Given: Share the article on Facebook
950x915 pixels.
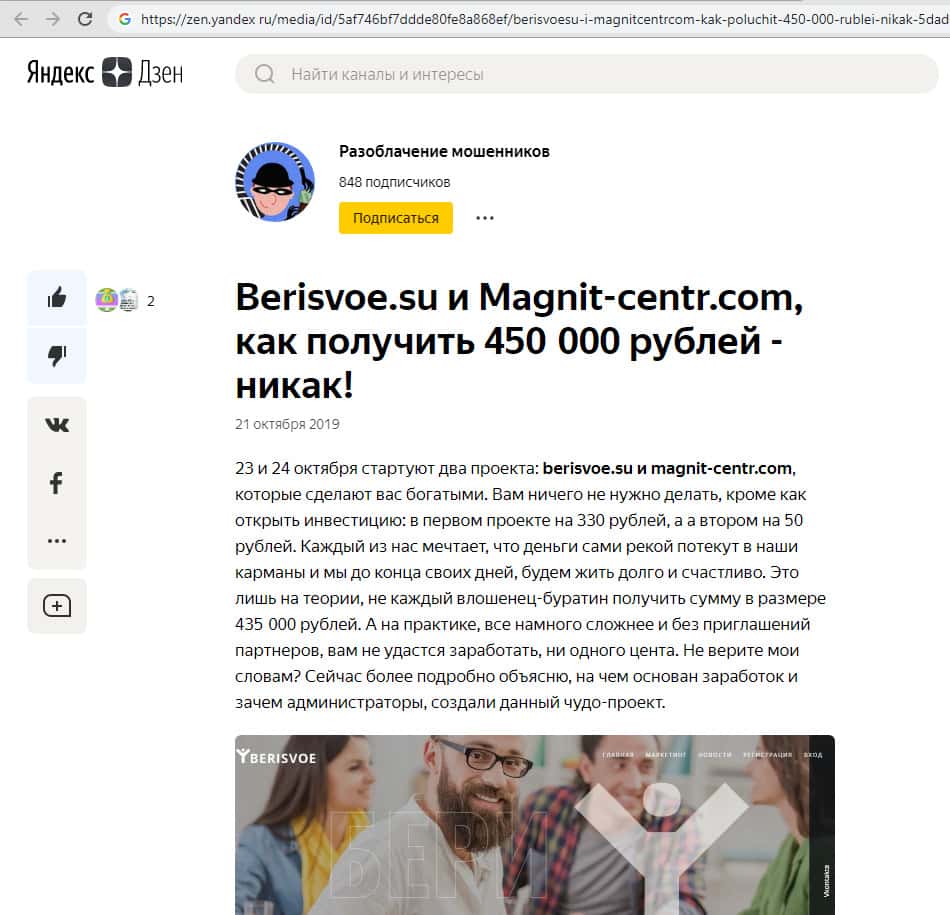Looking at the screenshot, I should [x=57, y=483].
